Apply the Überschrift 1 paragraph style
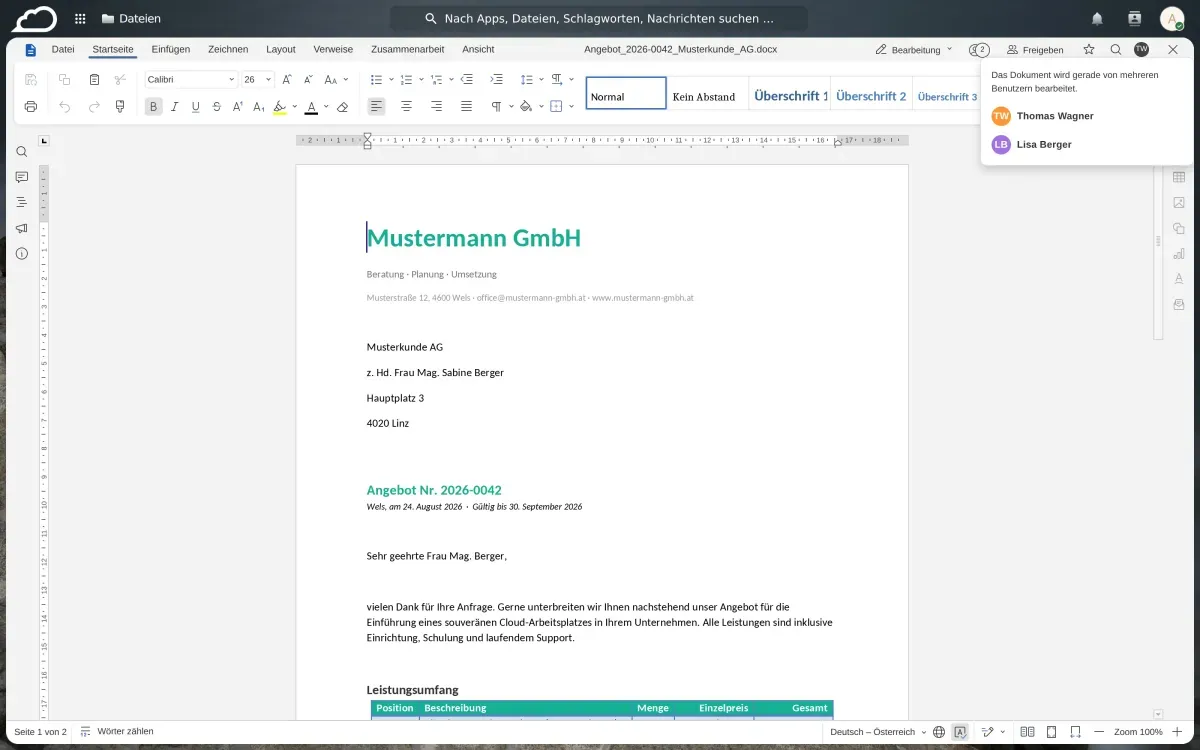This screenshot has width=1200, height=750. pos(790,96)
